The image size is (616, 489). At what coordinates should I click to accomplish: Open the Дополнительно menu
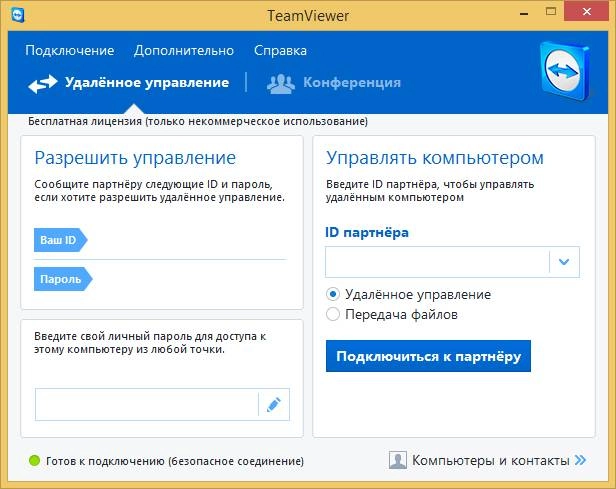tap(184, 51)
